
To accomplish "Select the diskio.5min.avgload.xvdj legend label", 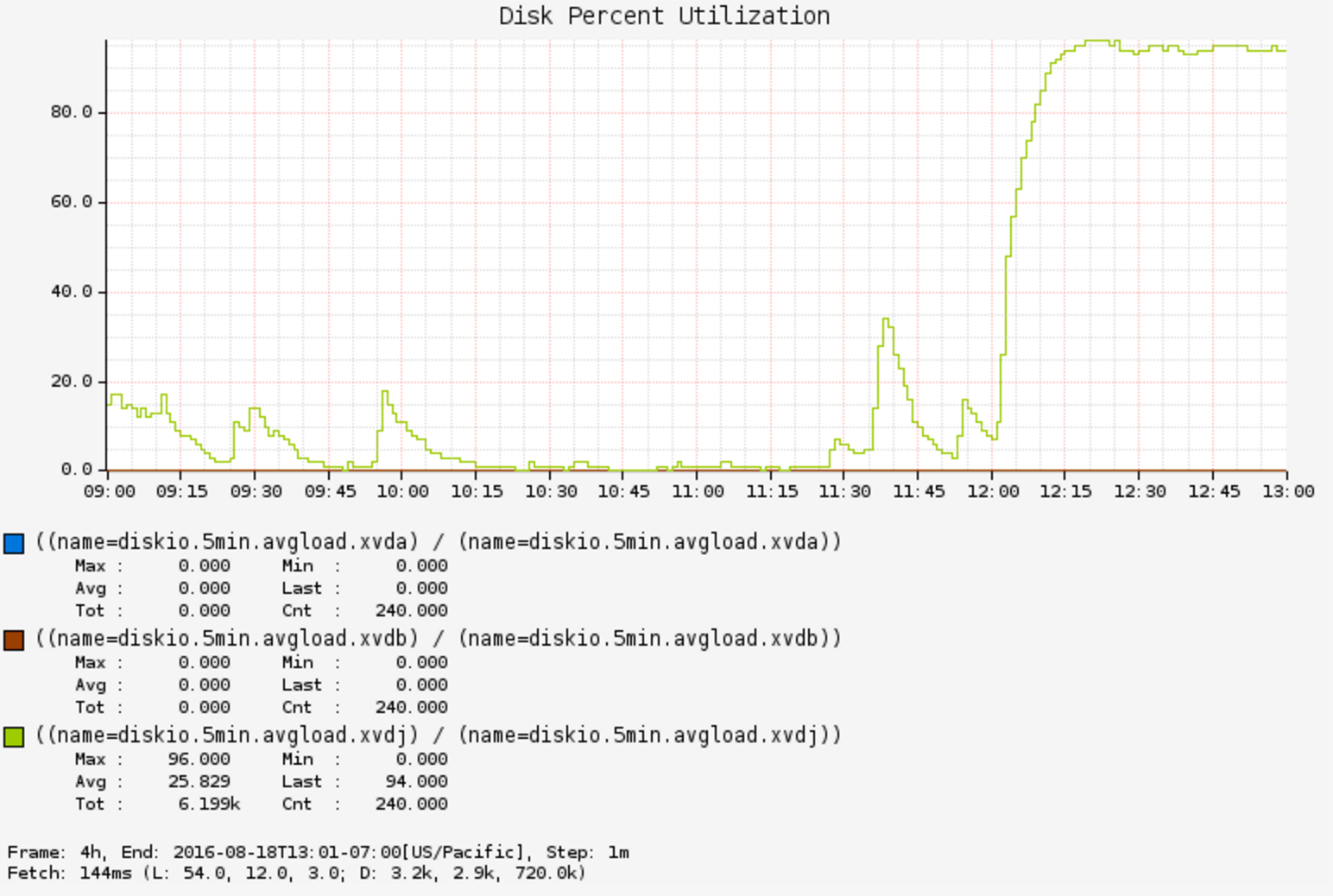I will tap(438, 735).
